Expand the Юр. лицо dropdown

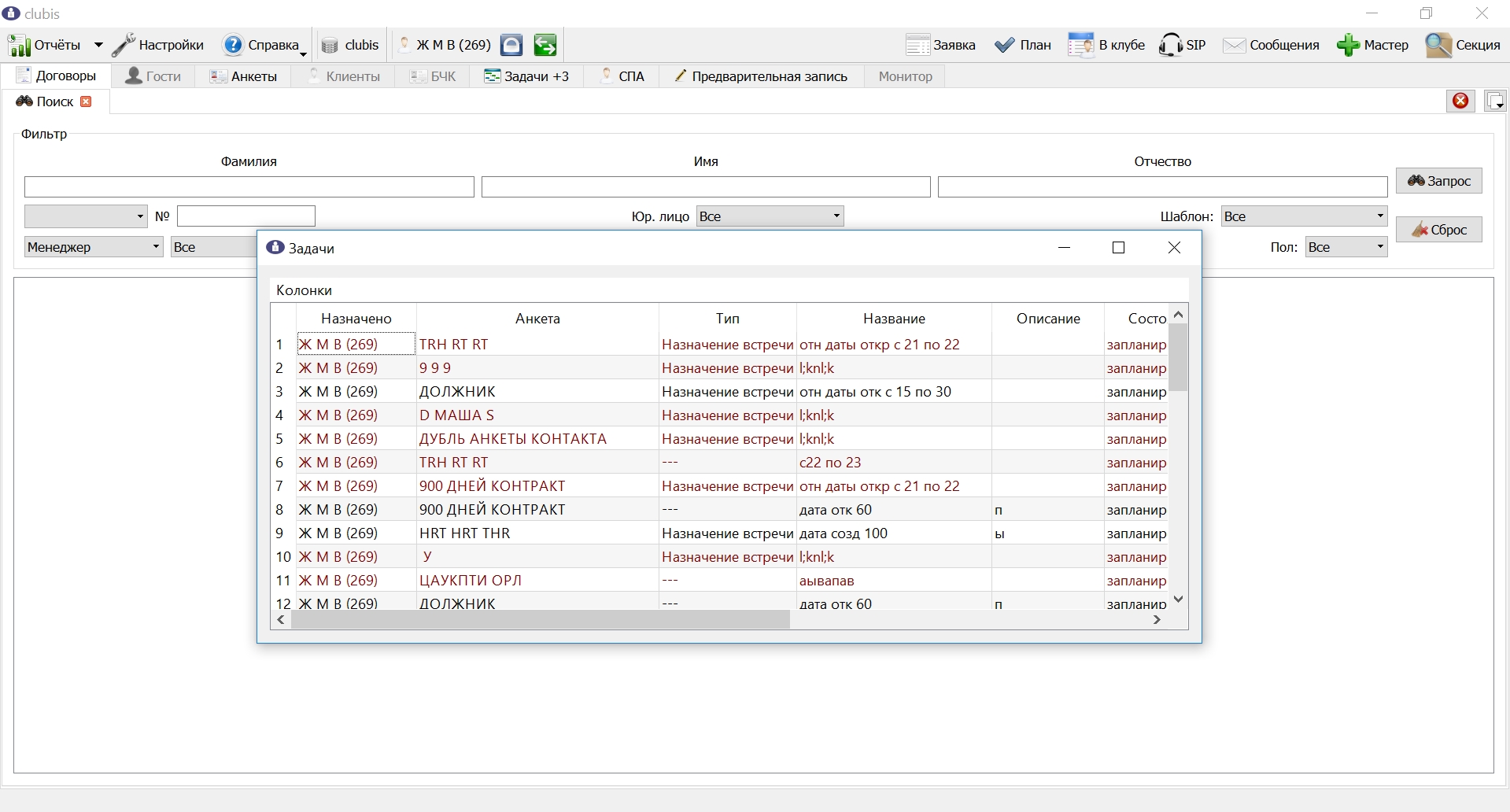pos(770,216)
